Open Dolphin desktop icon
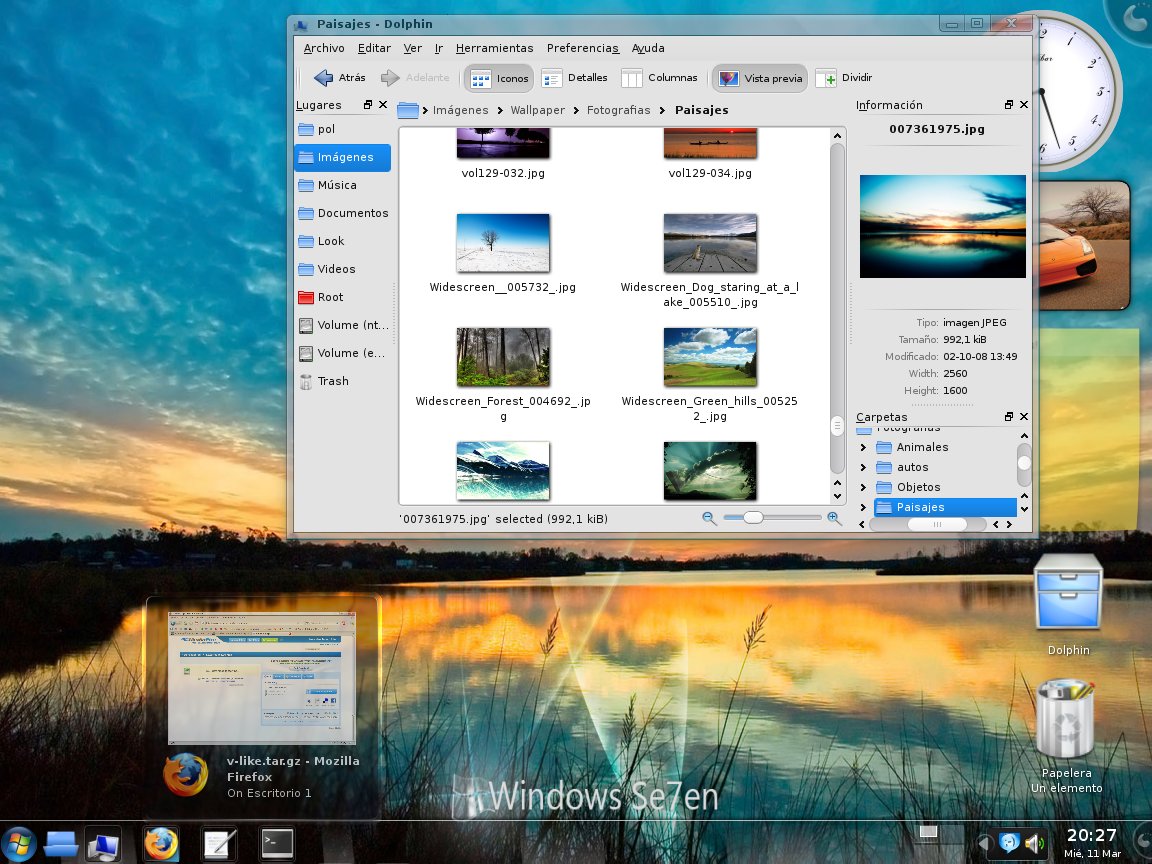Image resolution: width=1152 pixels, height=864 pixels. [x=1068, y=605]
